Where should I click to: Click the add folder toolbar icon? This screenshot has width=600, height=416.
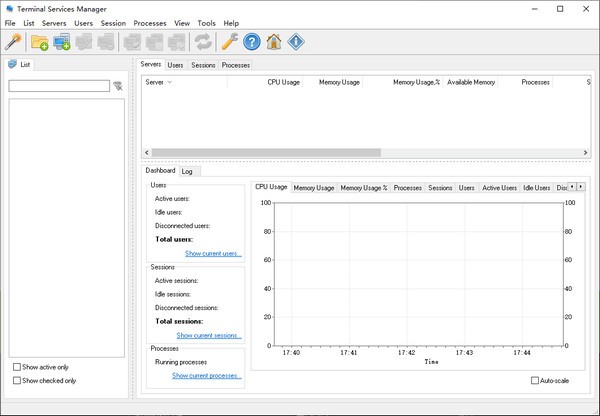(39, 42)
